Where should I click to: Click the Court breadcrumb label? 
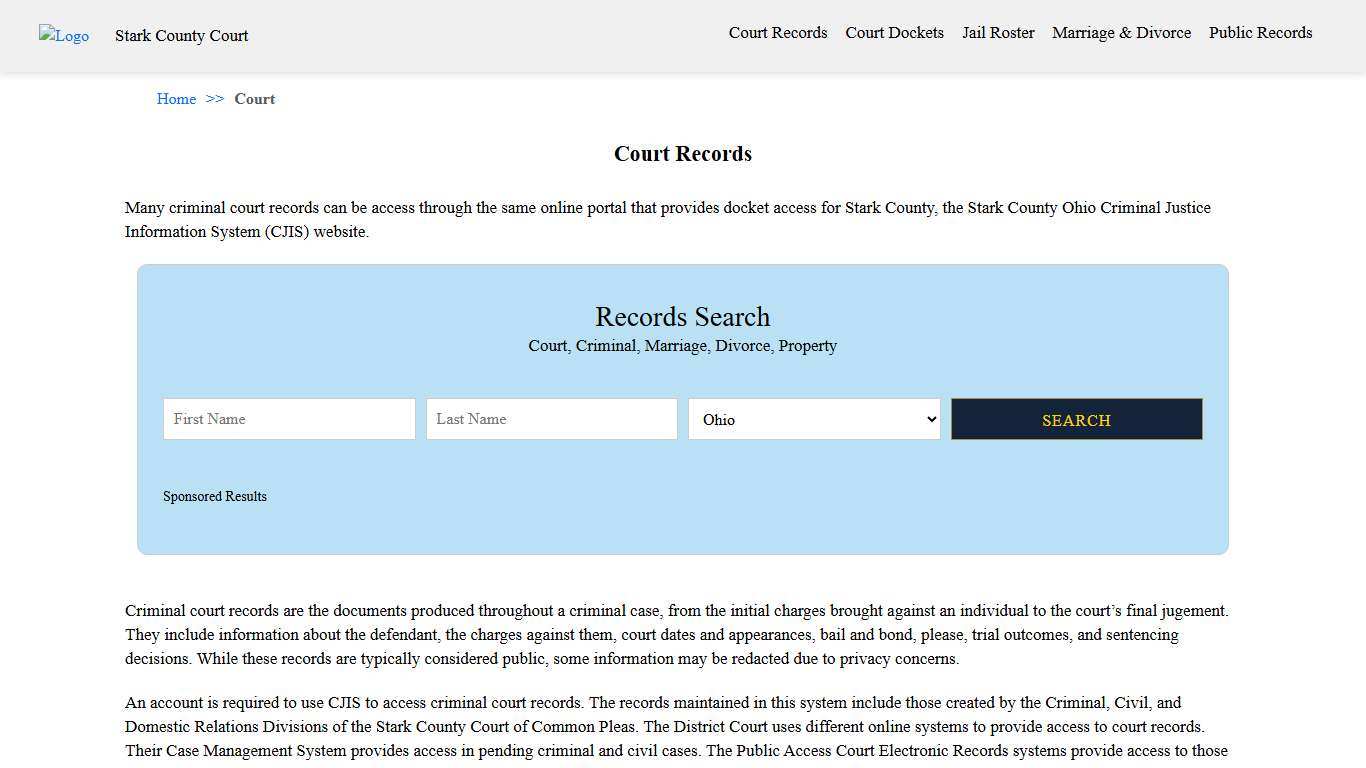(254, 99)
